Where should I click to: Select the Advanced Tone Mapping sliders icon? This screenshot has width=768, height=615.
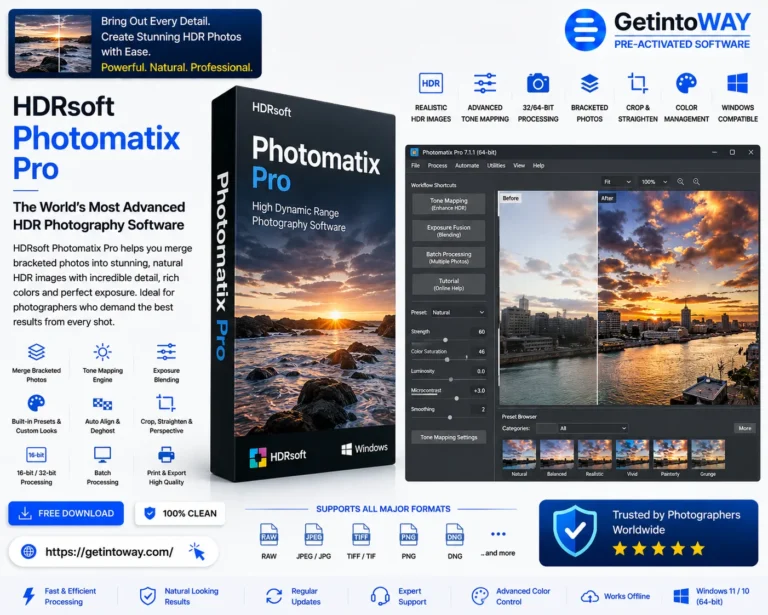[x=484, y=83]
